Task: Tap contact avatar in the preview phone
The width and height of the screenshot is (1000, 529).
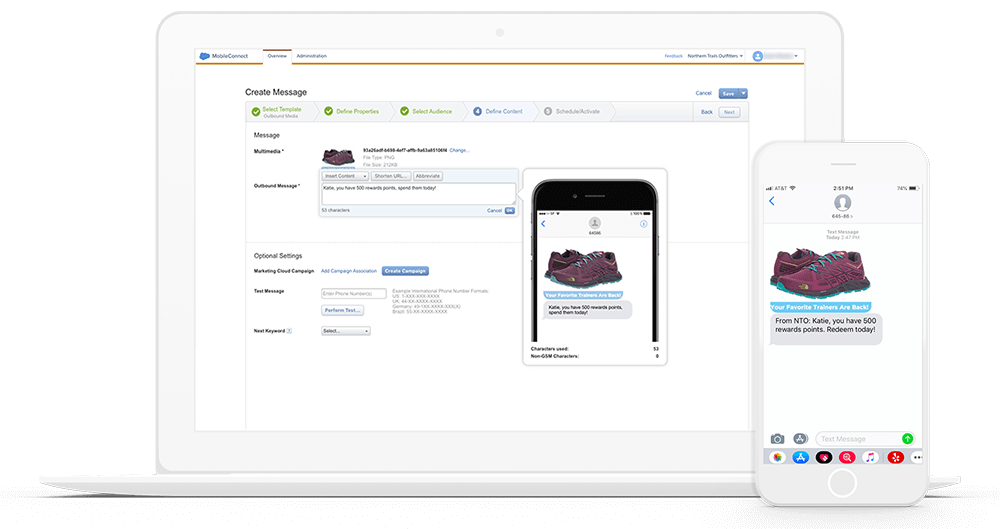Action: click(x=594, y=223)
